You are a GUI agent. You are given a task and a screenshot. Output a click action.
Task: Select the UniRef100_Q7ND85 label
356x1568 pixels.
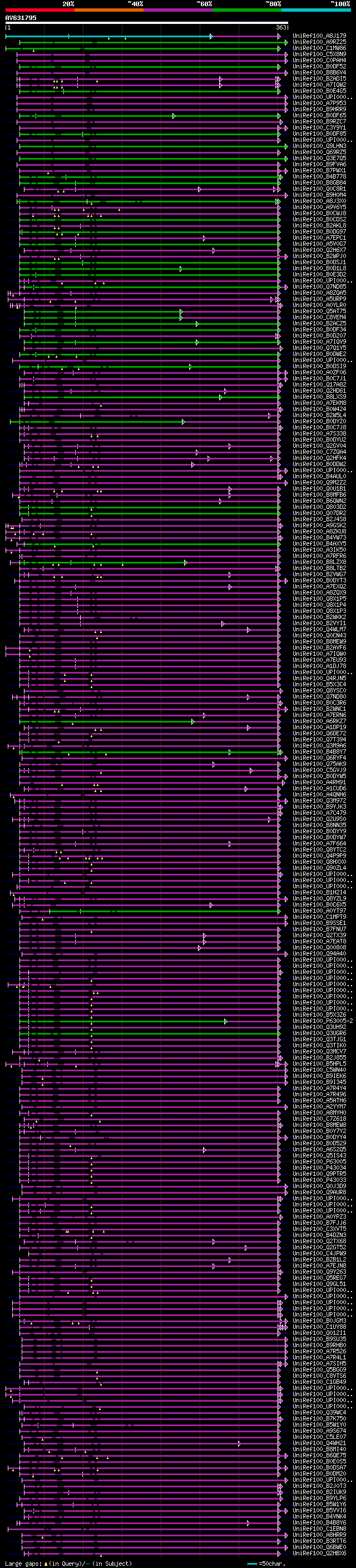click(x=319, y=286)
